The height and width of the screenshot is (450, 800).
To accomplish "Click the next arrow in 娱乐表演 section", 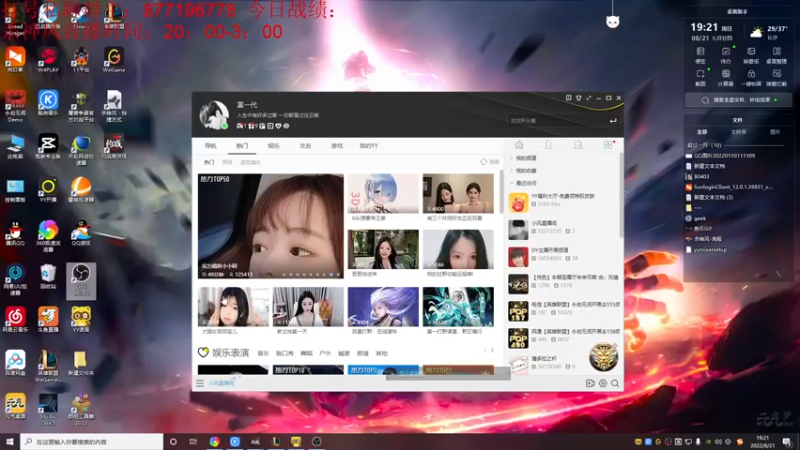I will pyautogui.click(x=492, y=350).
